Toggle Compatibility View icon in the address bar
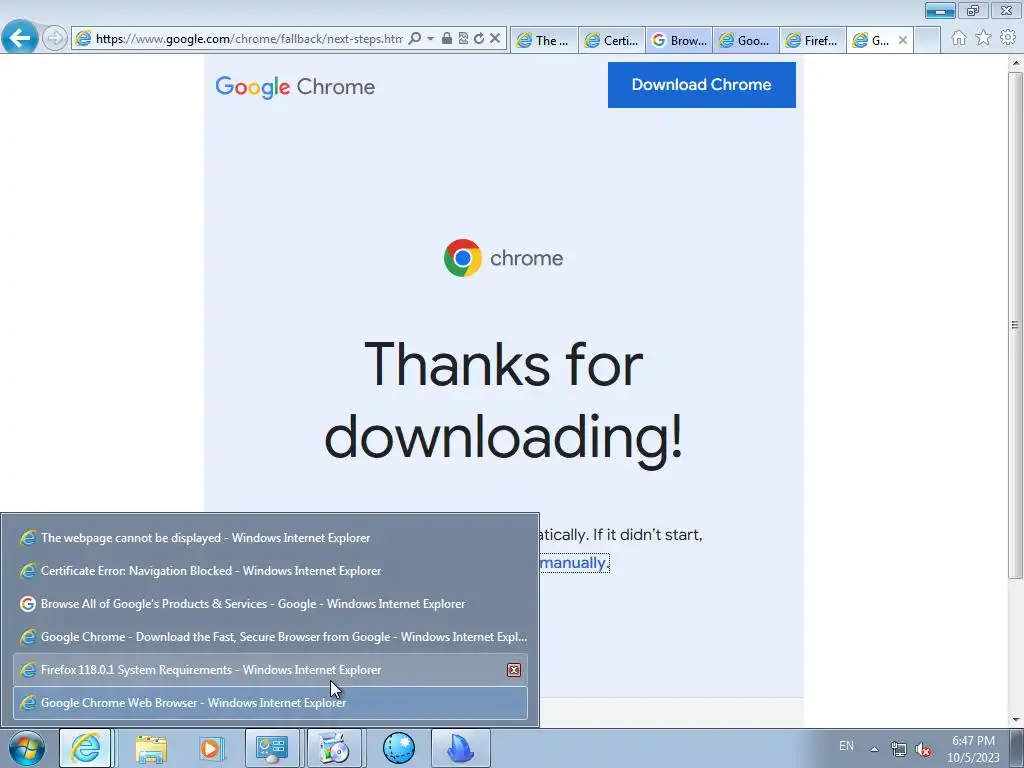Image resolution: width=1024 pixels, height=768 pixels. pyautogui.click(x=463, y=39)
